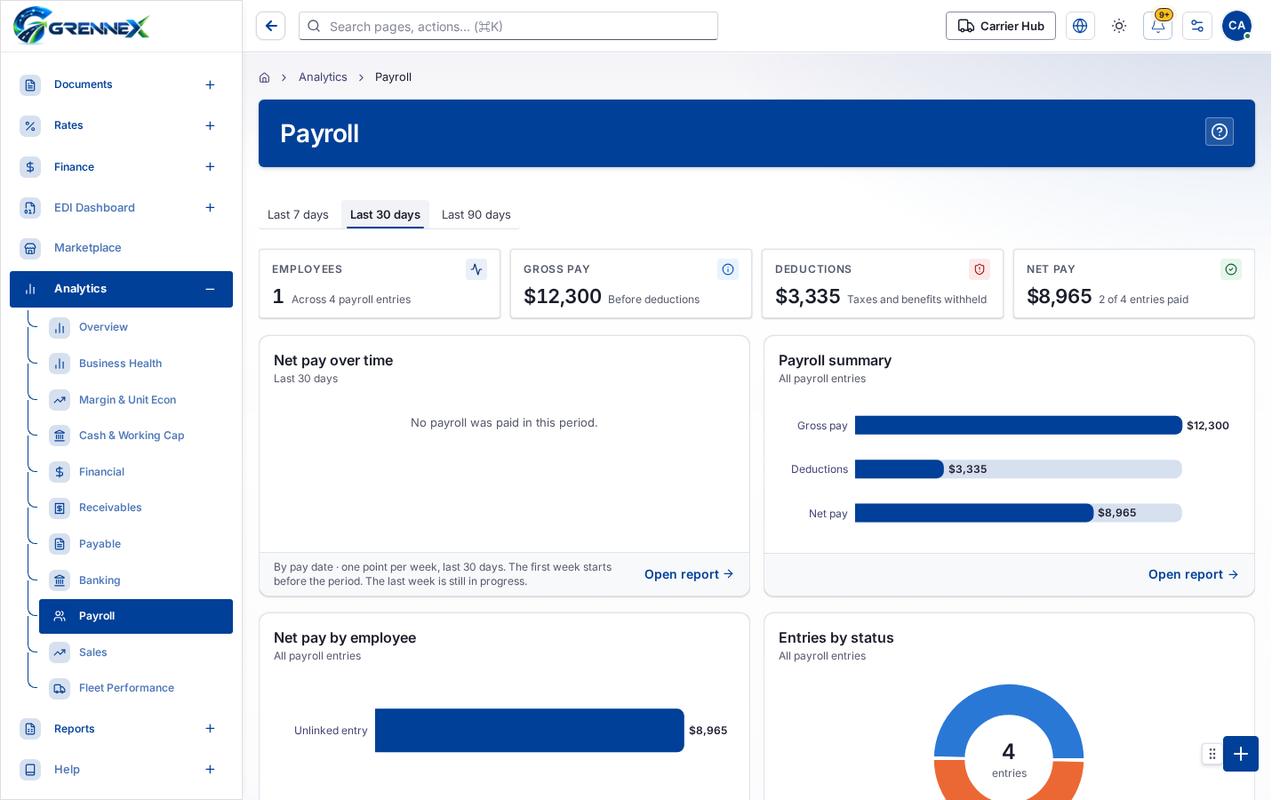Screen dimensions: 1280x800
Task: Open Sales analytics page
Action: coord(136,652)
